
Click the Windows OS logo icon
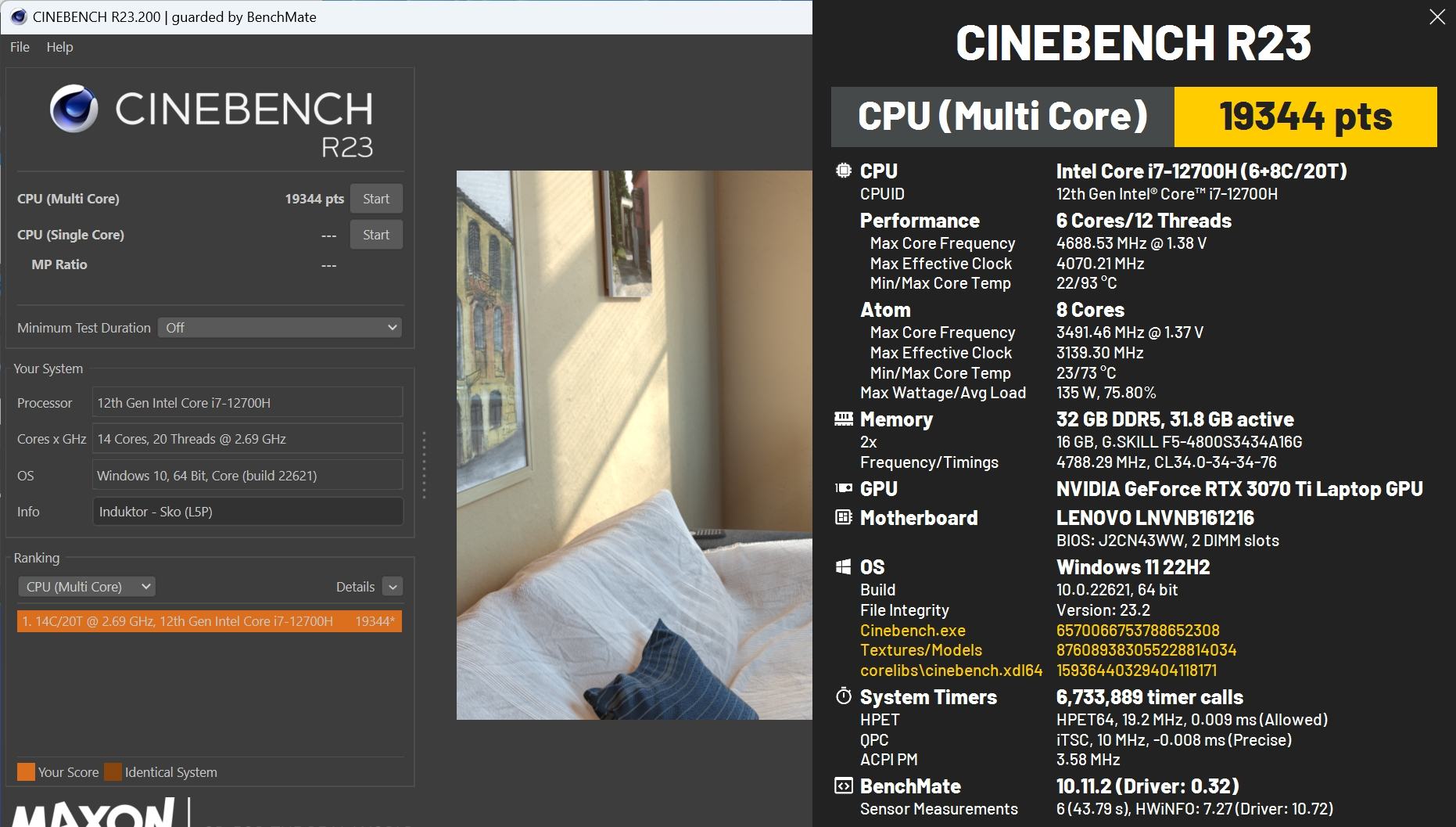(x=843, y=566)
